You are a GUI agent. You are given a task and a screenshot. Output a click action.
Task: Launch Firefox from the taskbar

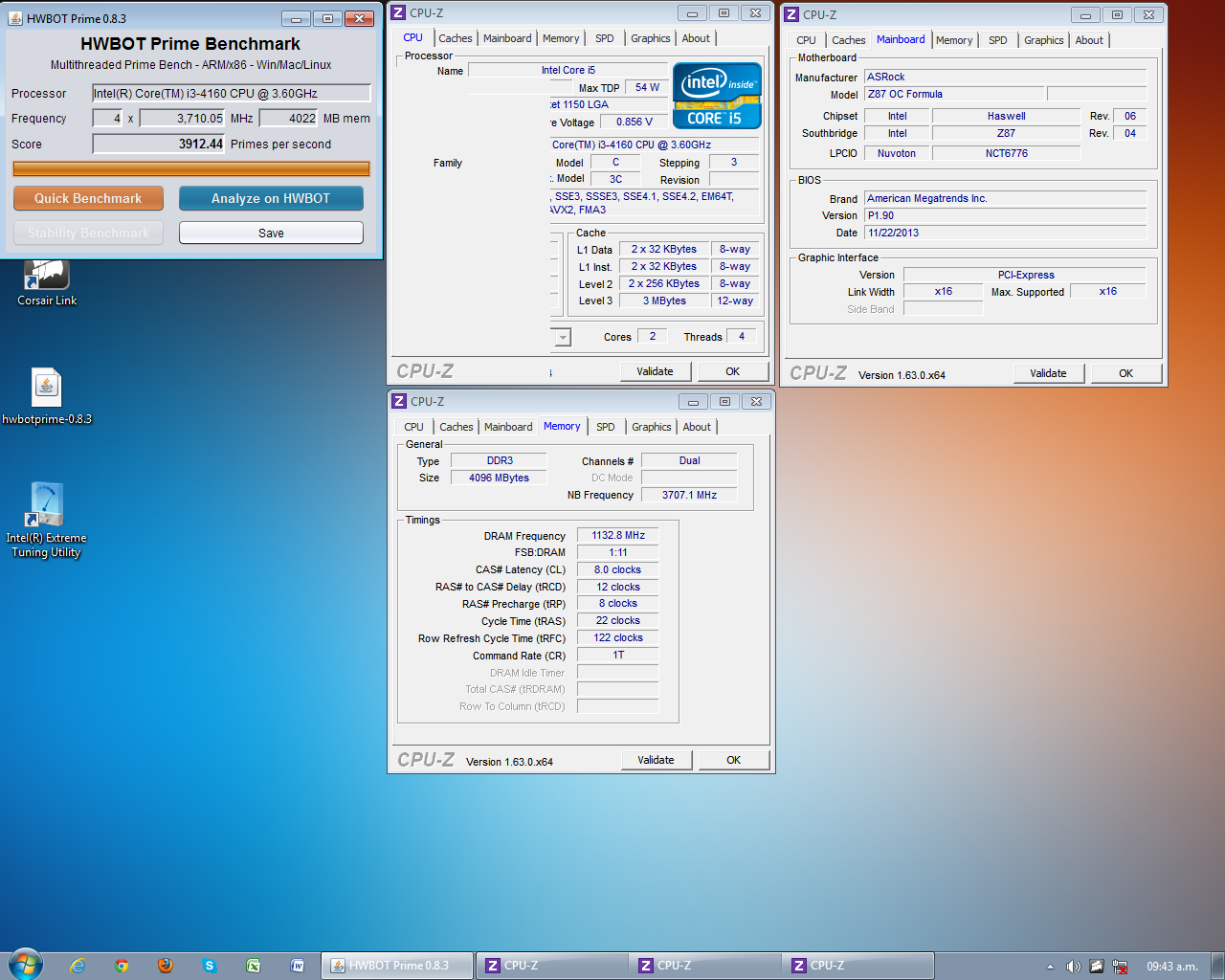[166, 966]
